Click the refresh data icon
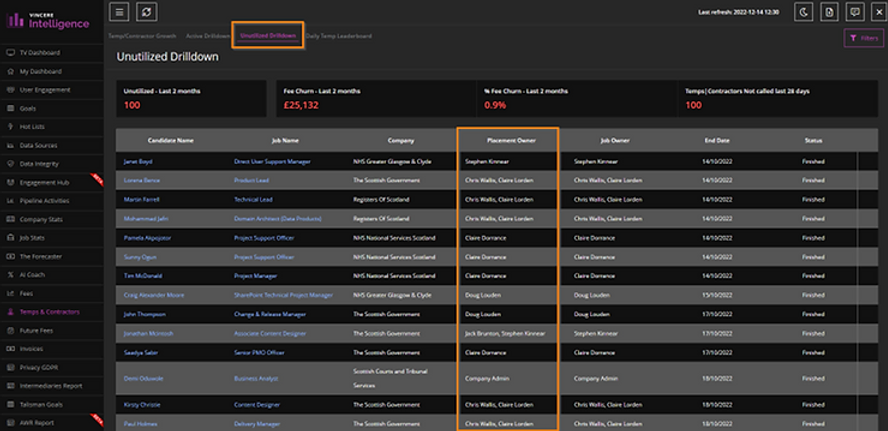Screen dimensions: 888x431 tap(148, 12)
